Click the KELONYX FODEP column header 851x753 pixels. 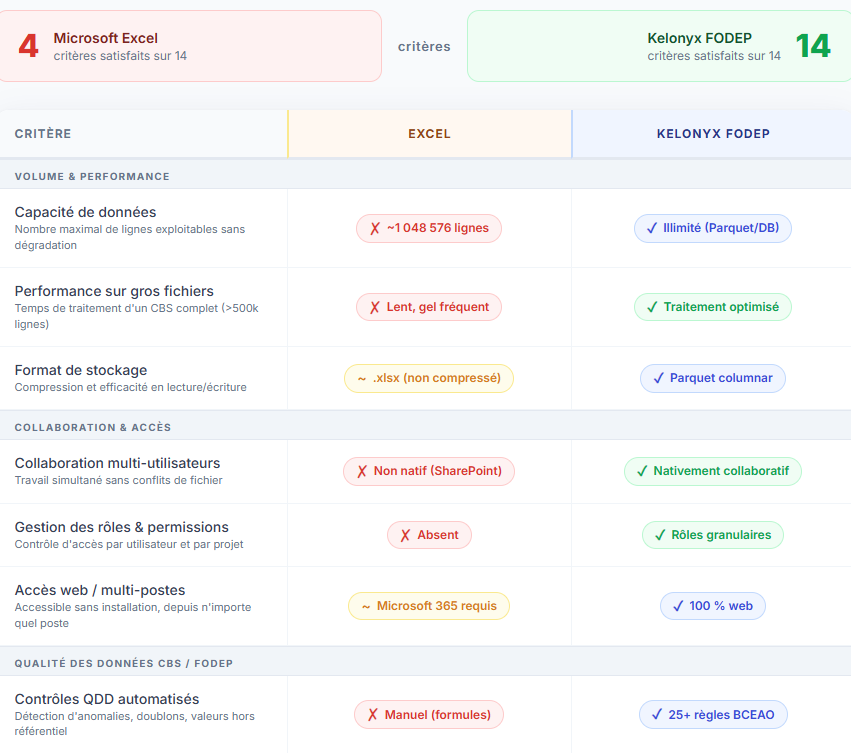[713, 134]
